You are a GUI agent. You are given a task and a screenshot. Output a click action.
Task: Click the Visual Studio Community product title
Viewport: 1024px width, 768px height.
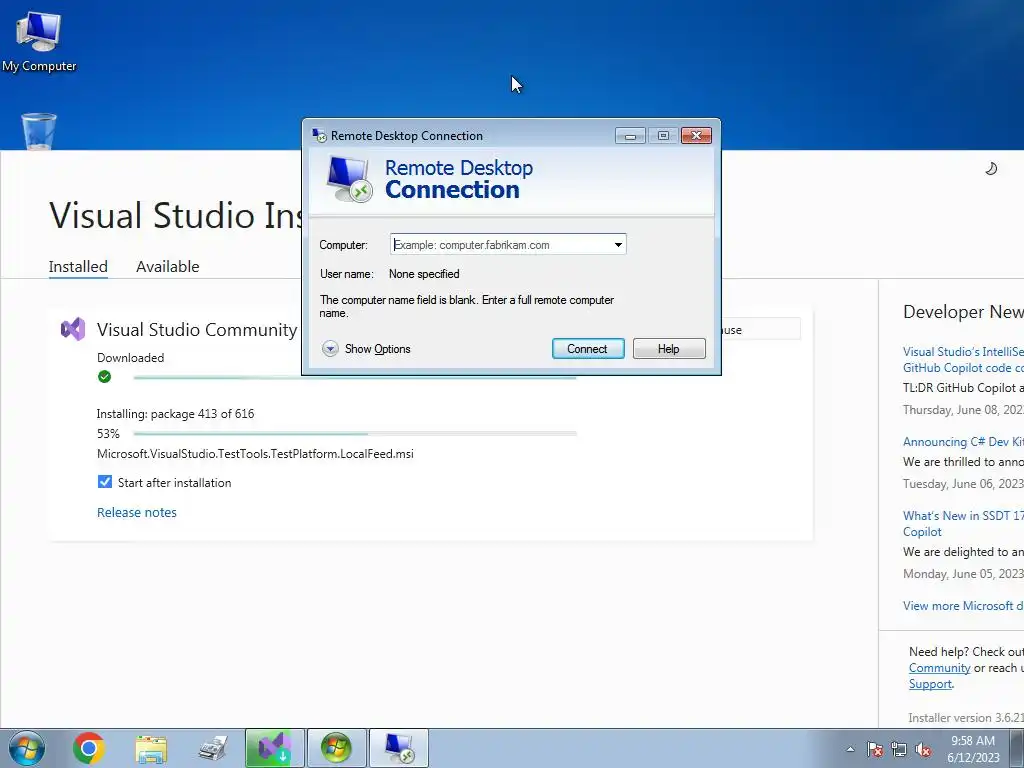[197, 329]
